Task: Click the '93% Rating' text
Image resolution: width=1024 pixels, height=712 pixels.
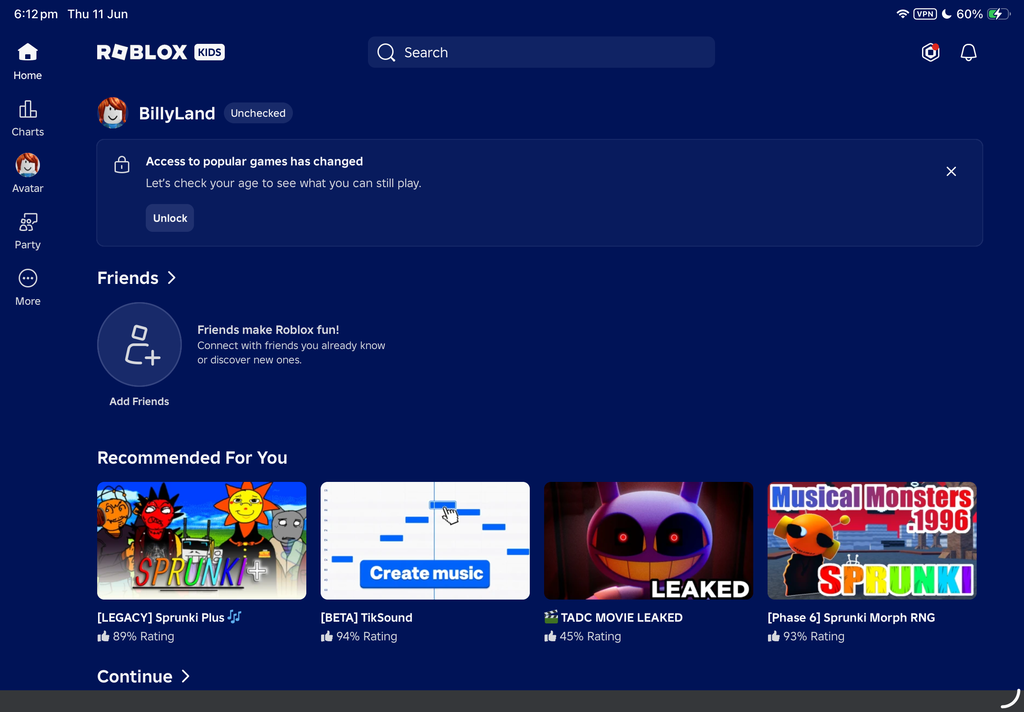Action: tap(813, 636)
